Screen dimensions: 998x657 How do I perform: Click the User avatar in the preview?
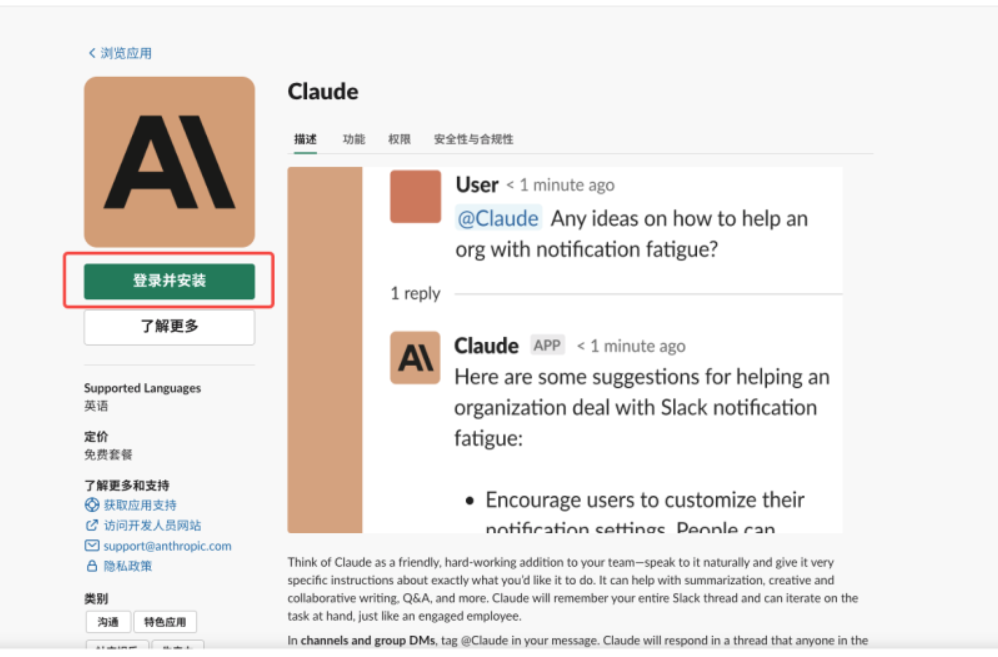415,196
